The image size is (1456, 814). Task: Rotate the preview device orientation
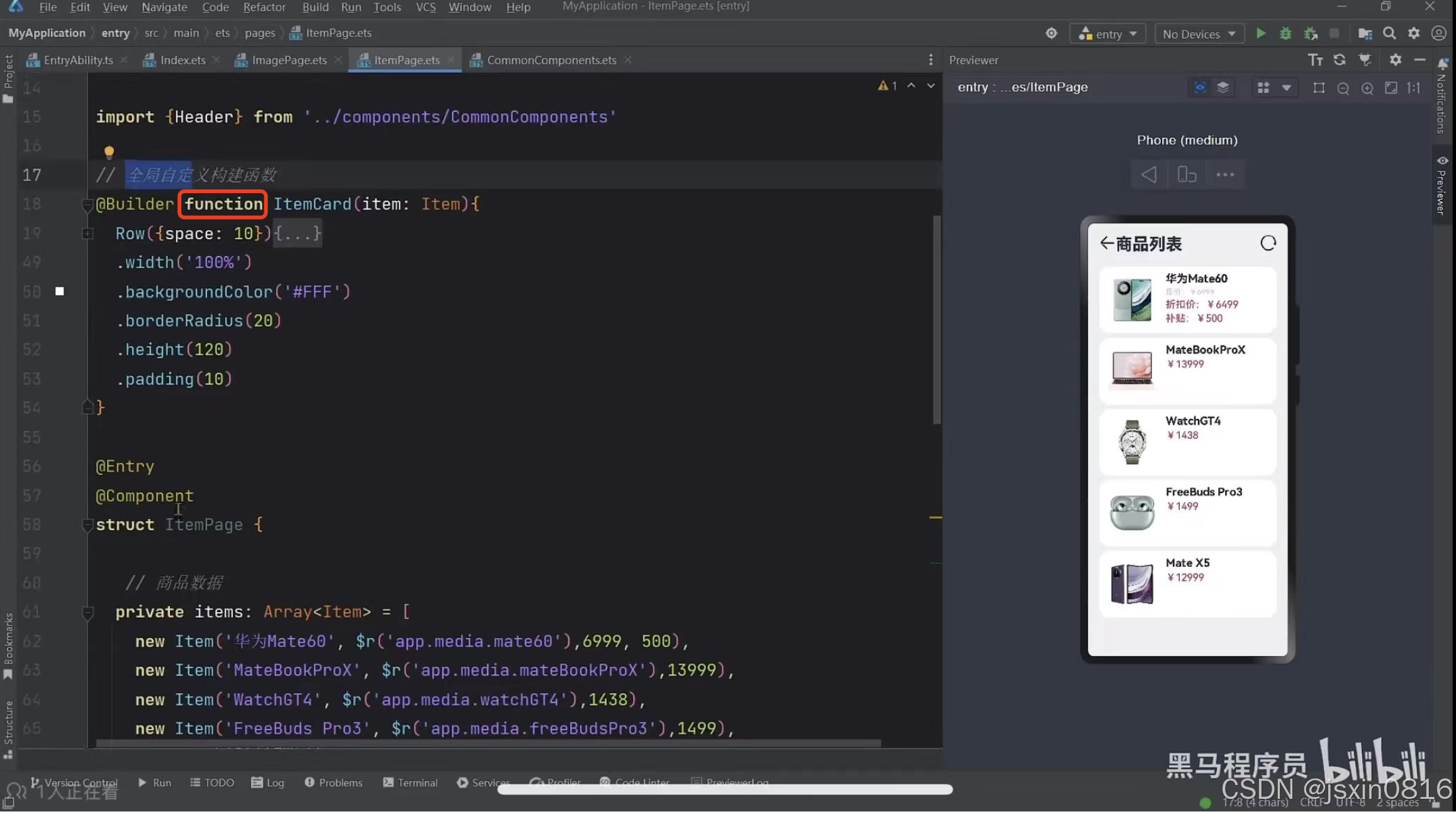coord(1187,174)
